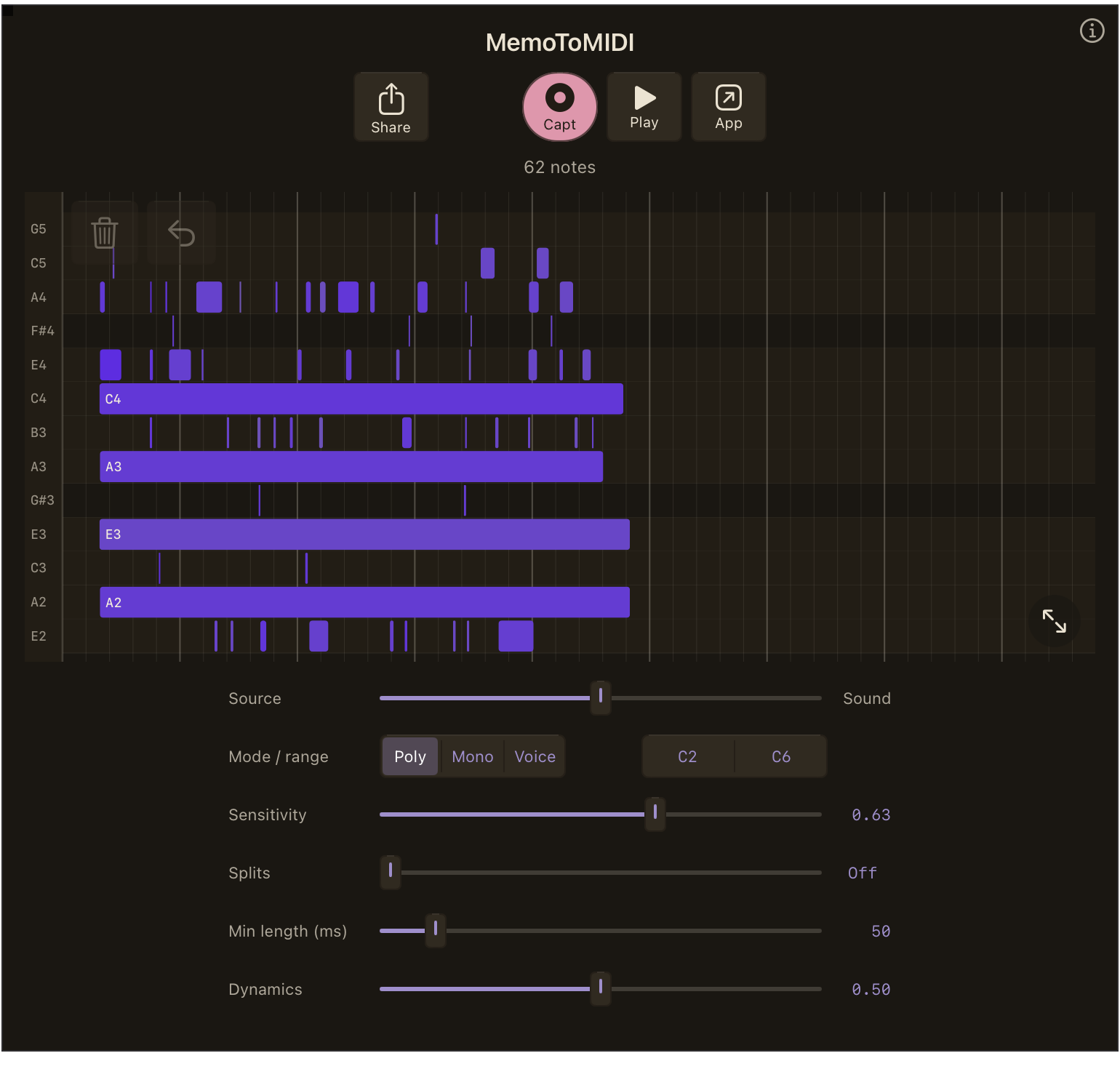Open the C6 upper range selector
Screen dimensions: 1120x1069
pyautogui.click(x=781, y=756)
